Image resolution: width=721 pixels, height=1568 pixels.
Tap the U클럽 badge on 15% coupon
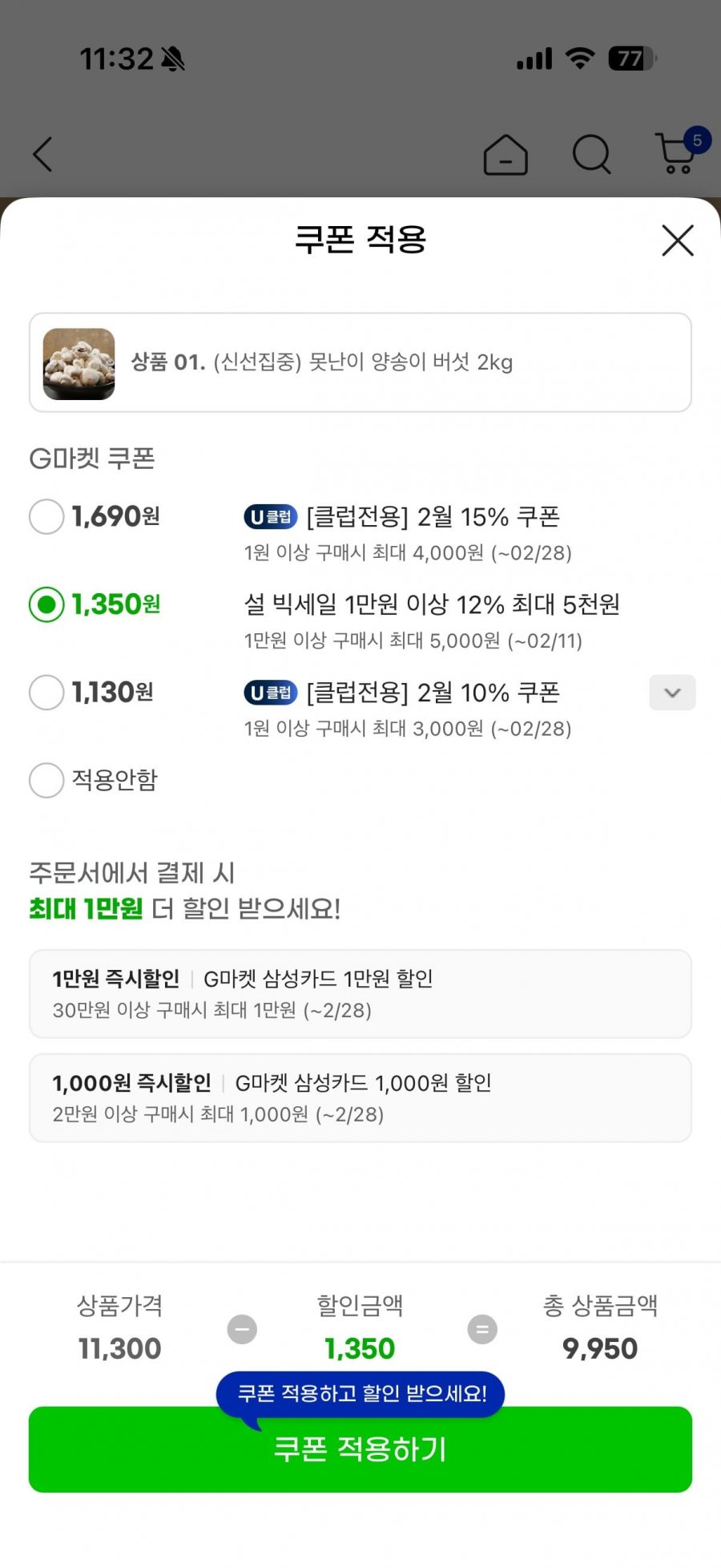[x=271, y=518]
